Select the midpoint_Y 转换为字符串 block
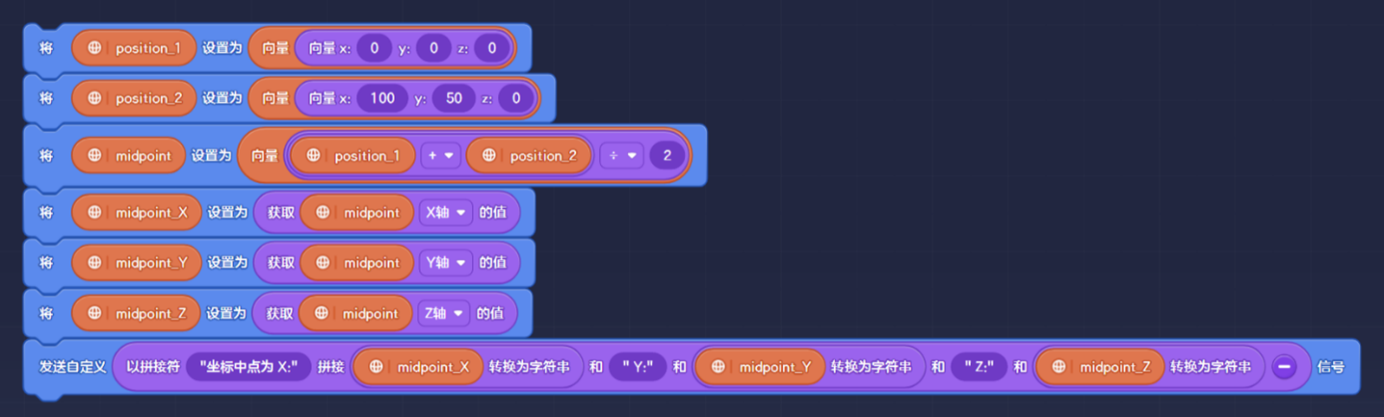The image size is (1384, 417). tap(870, 367)
